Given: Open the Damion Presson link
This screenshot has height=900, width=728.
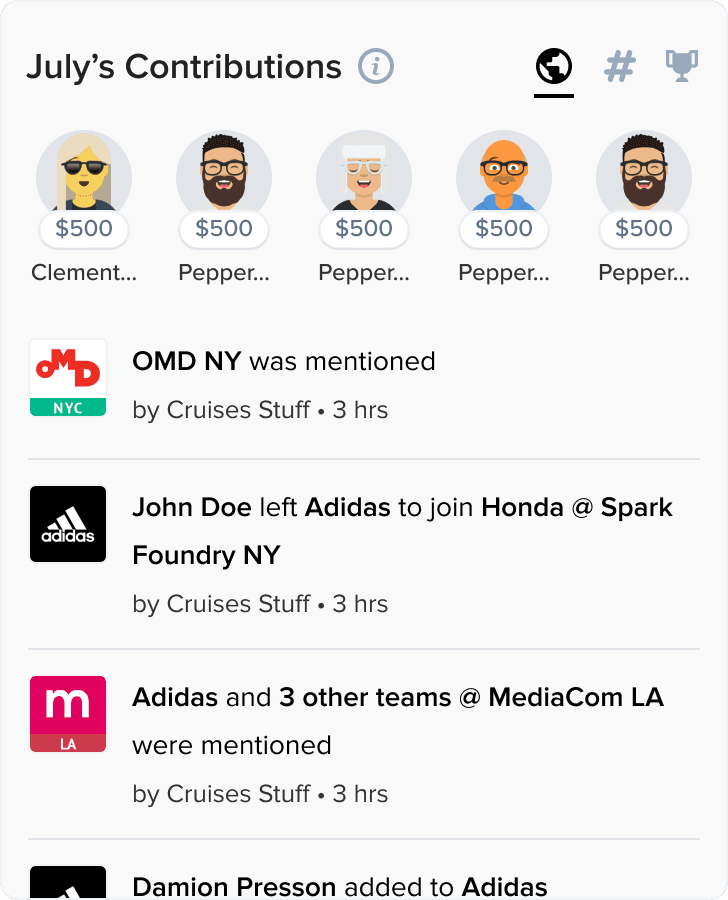Looking at the screenshot, I should pyautogui.click(x=235, y=886).
